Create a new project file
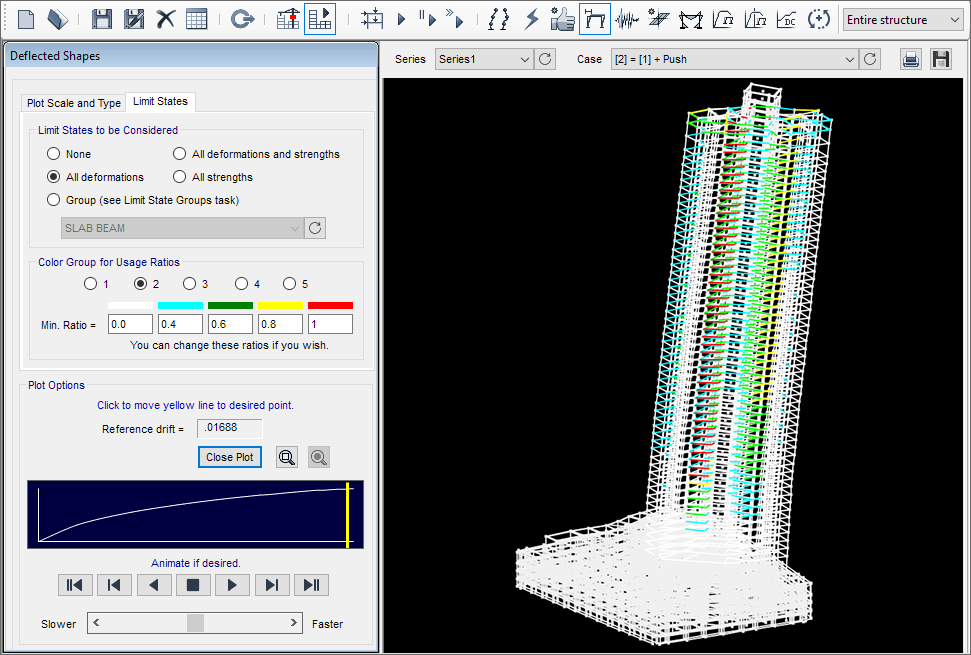Viewport: 971px width, 655px height. pyautogui.click(x=25, y=18)
